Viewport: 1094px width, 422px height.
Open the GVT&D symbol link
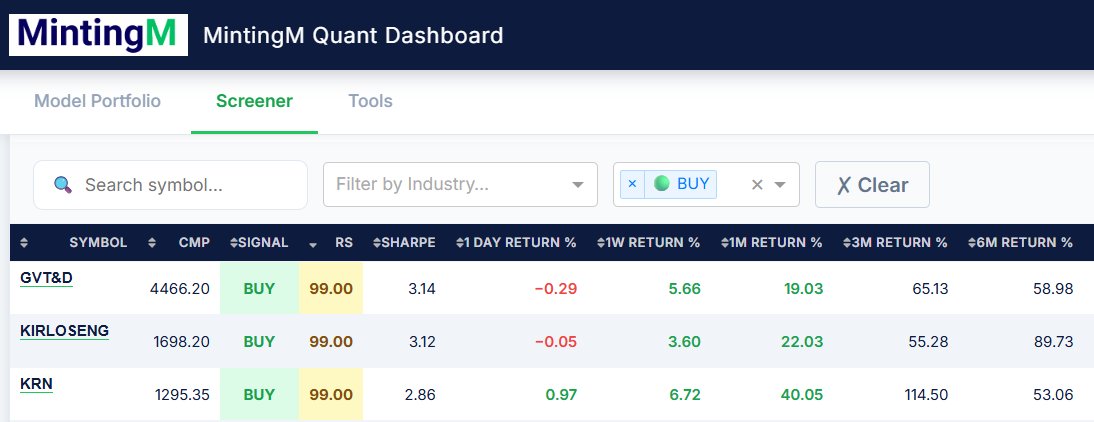[46, 278]
